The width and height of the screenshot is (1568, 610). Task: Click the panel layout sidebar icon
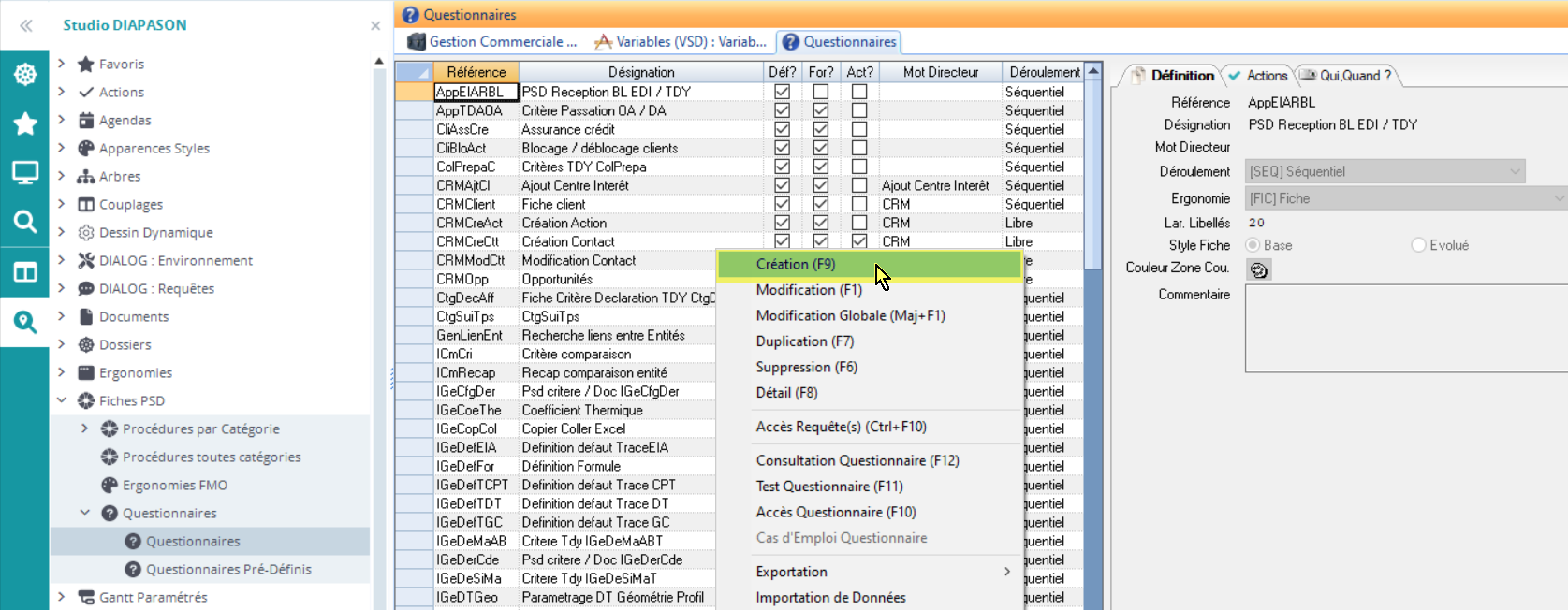pyautogui.click(x=24, y=272)
